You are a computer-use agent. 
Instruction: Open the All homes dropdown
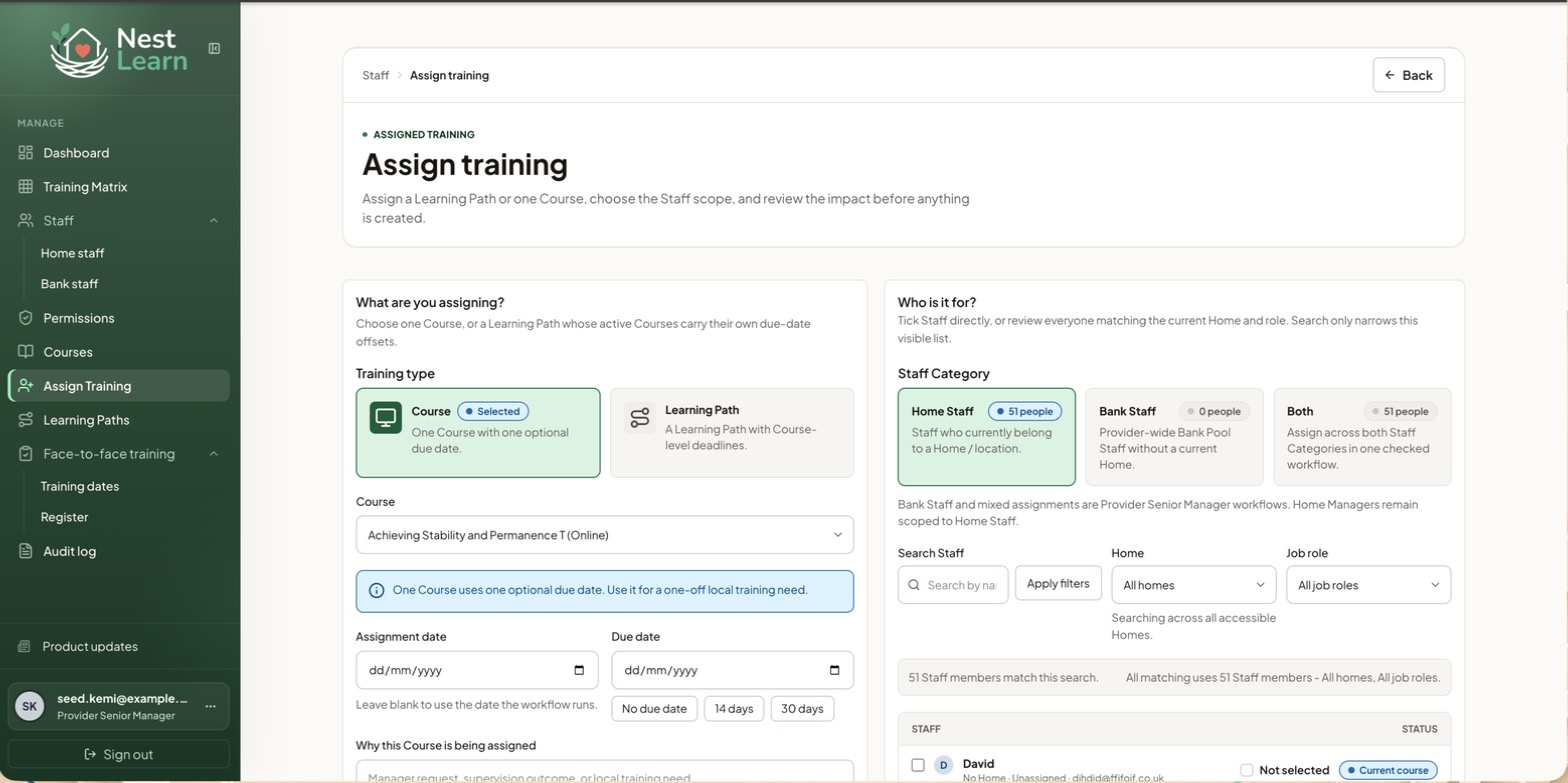pos(1194,585)
